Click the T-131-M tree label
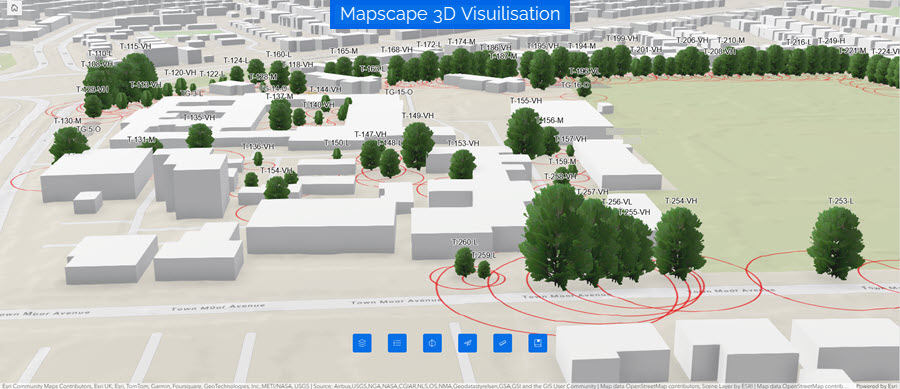 141,140
